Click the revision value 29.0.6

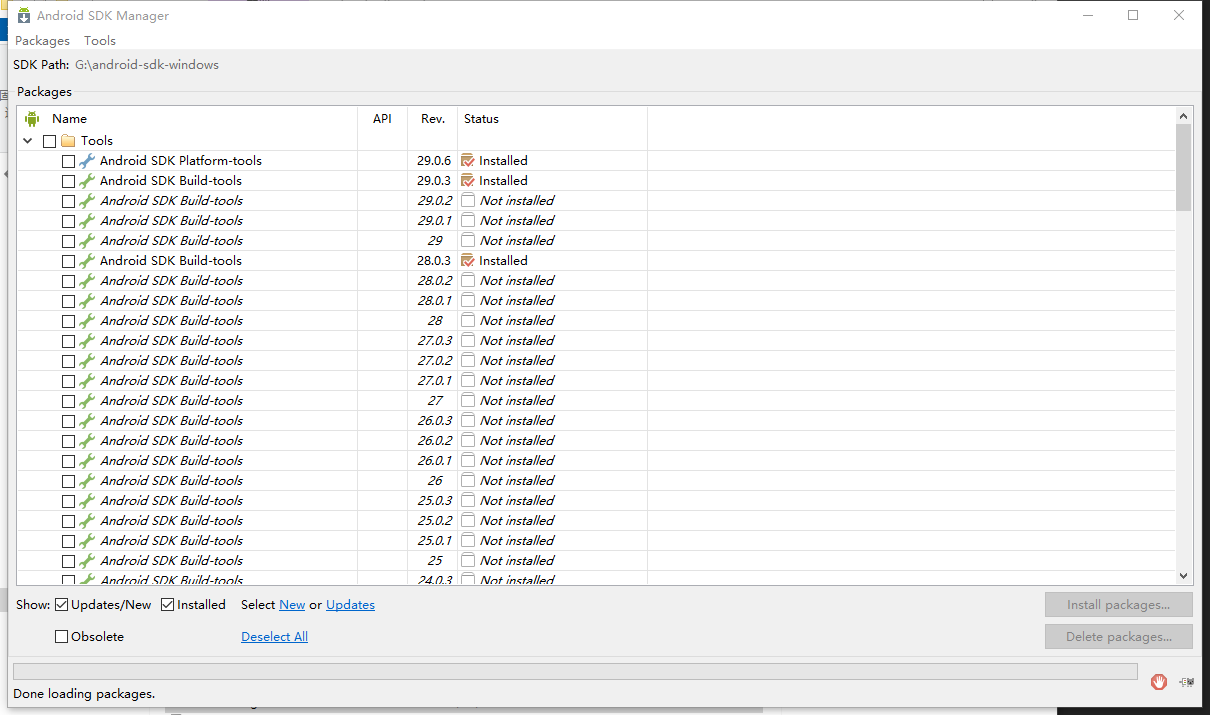(434, 161)
